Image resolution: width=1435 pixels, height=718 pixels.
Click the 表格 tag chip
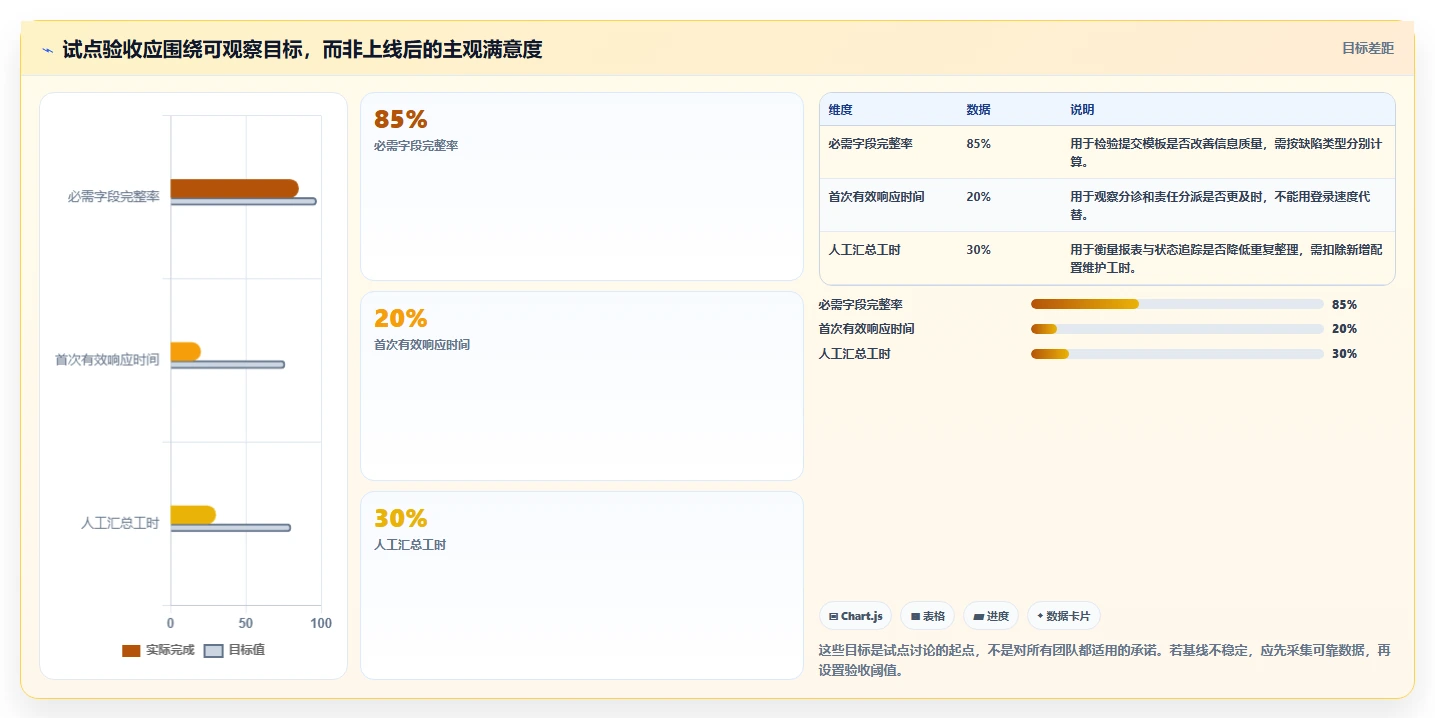coord(927,616)
